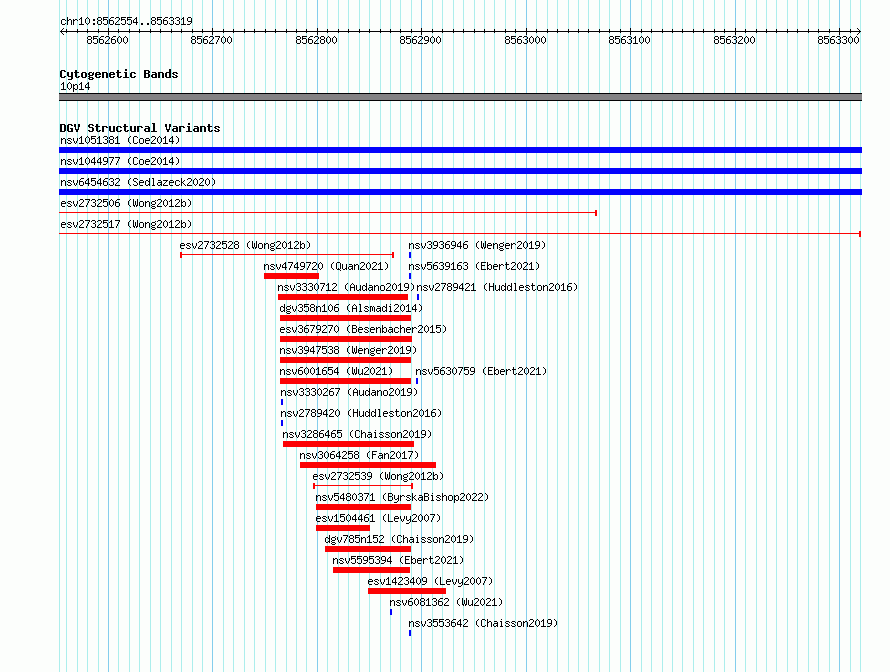The image size is (890, 672).
Task: Click the blue bar for nsv1051381
Action: coord(460,150)
